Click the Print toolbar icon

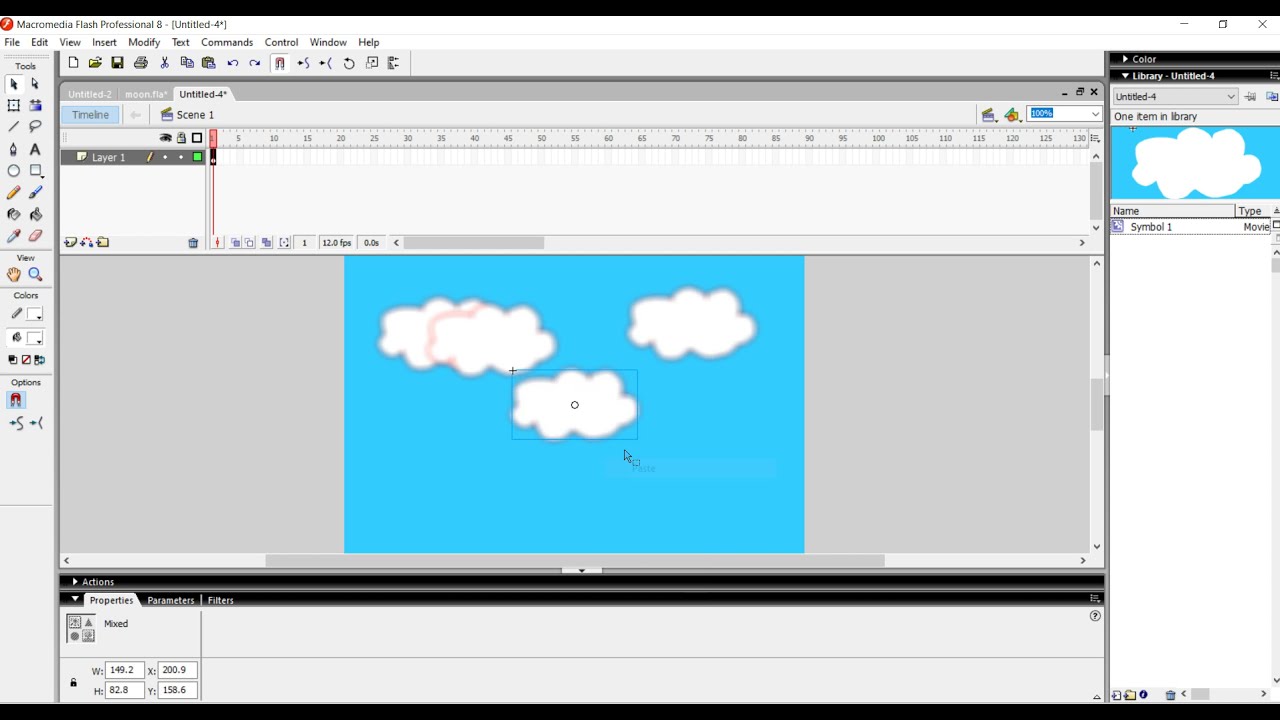click(x=141, y=63)
